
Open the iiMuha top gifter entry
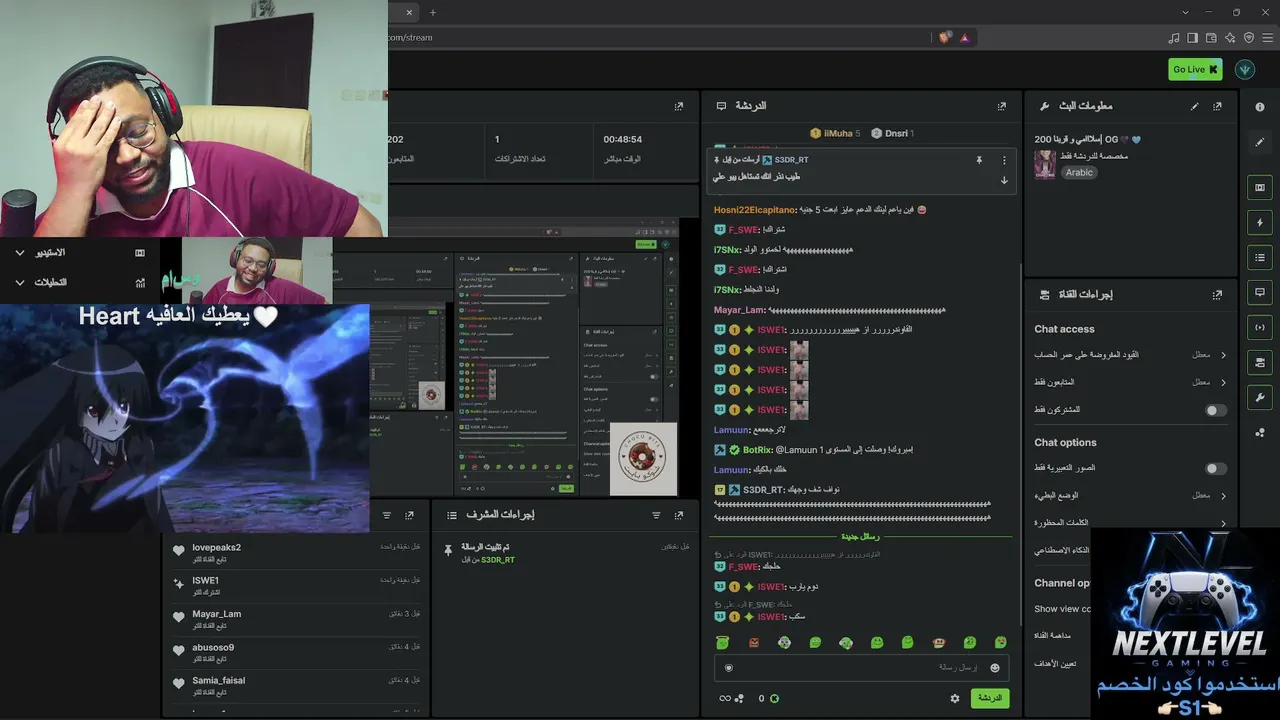pos(836,133)
